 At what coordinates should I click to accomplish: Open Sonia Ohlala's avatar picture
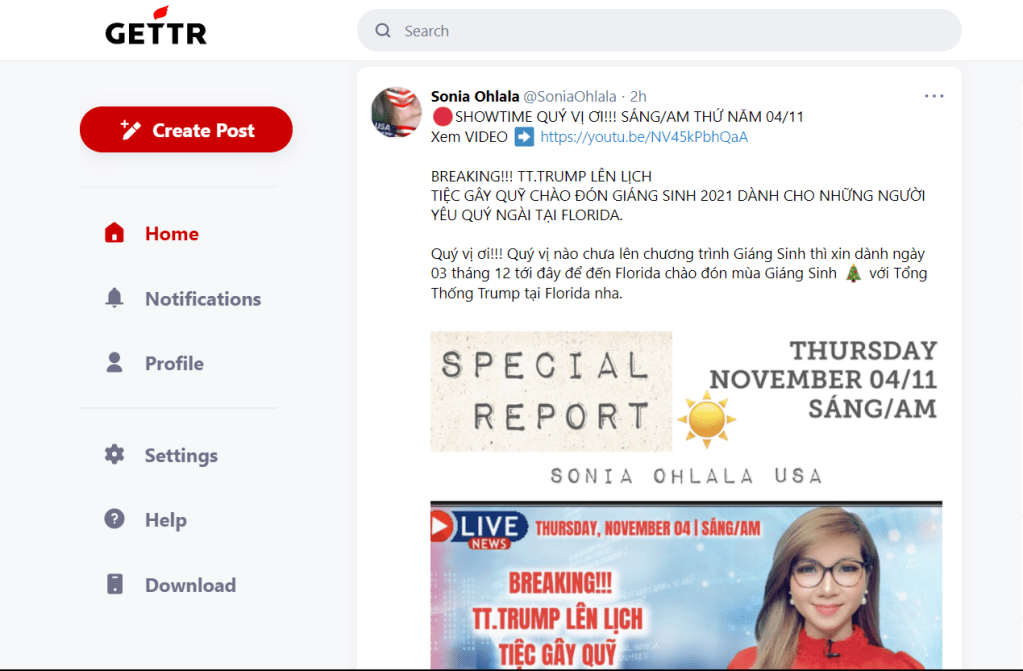click(x=396, y=112)
